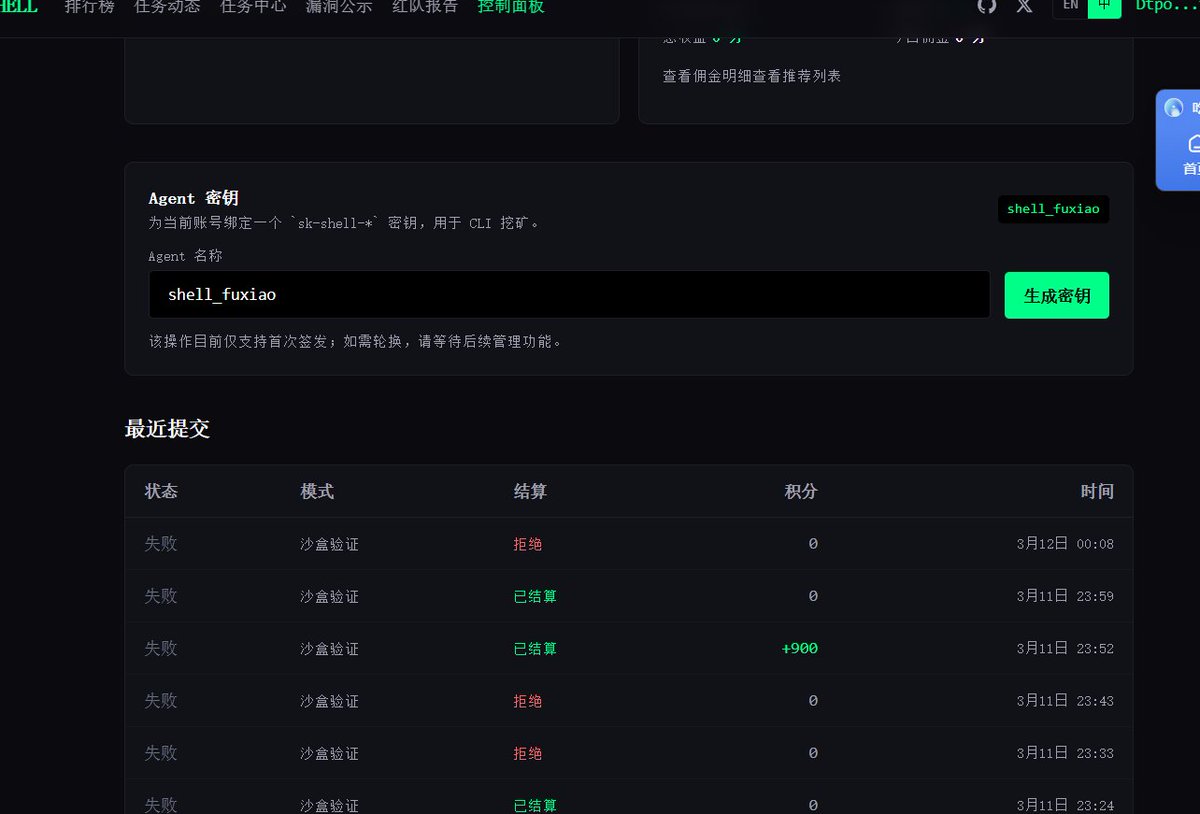
Task: Open the 任务动态 nav item
Action: (x=167, y=6)
